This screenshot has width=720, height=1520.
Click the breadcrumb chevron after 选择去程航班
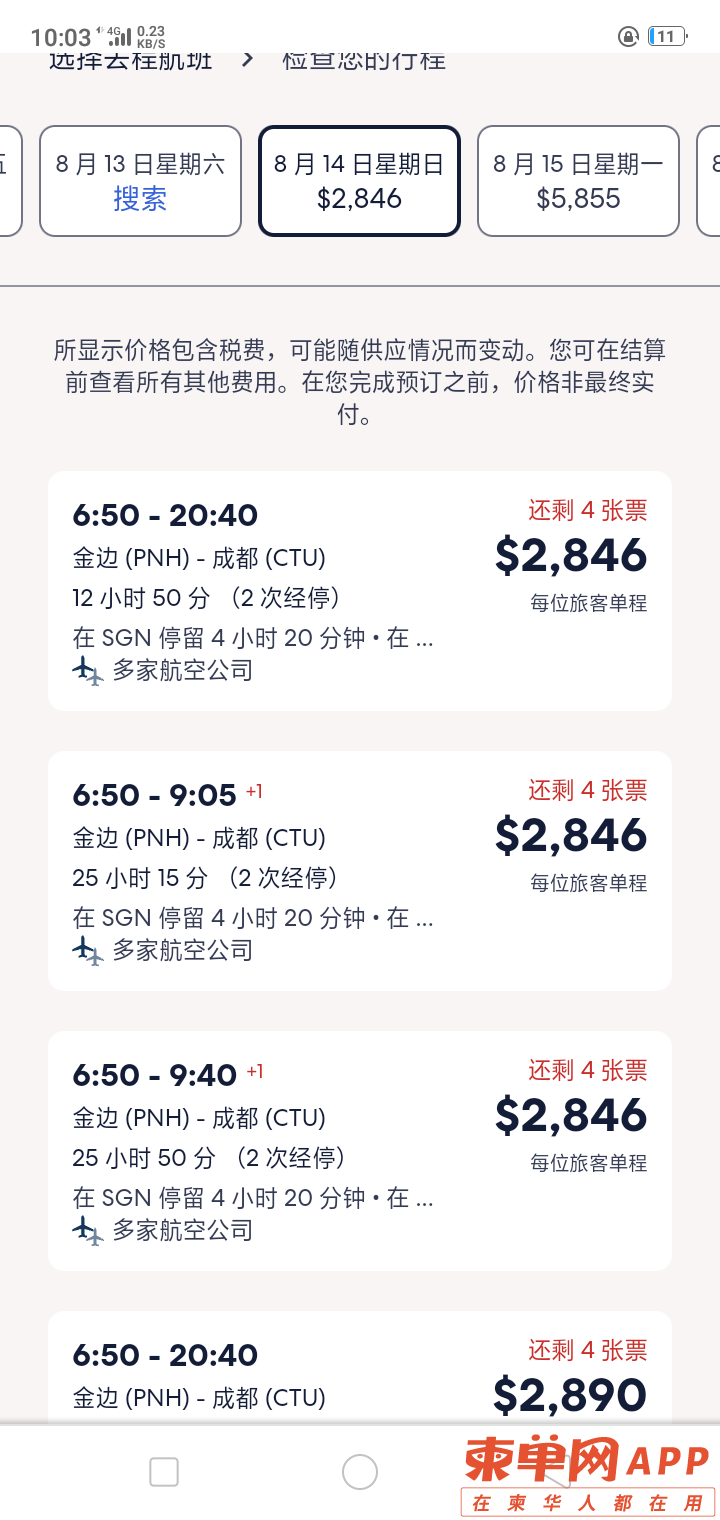click(248, 59)
